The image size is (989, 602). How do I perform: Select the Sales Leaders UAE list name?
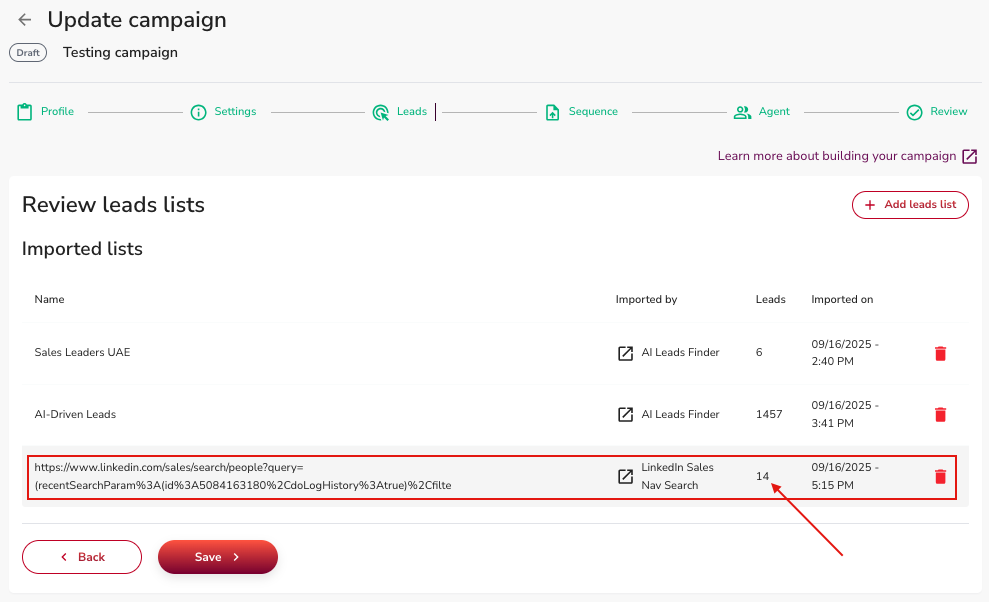82,353
